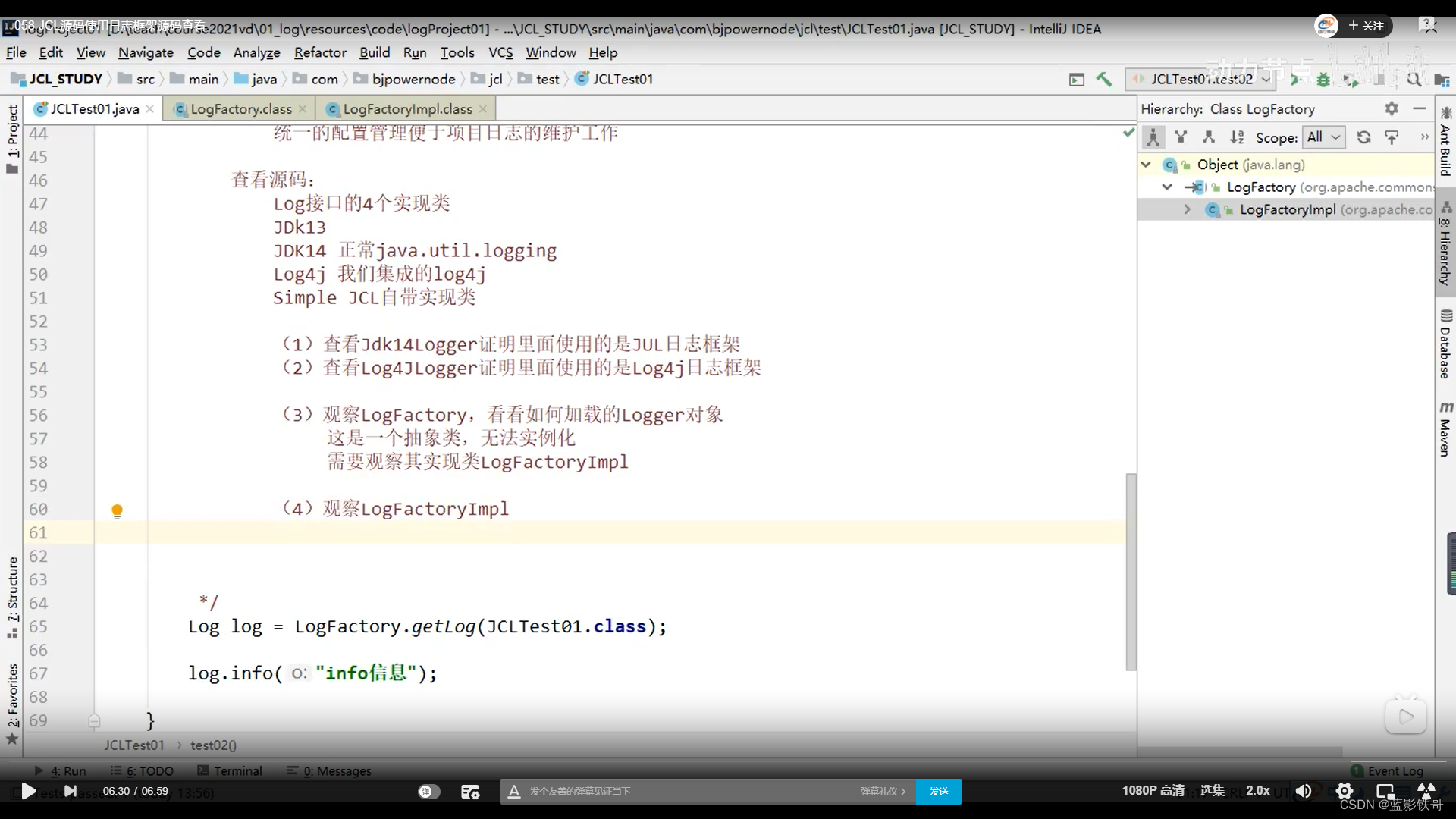Image resolution: width=1456 pixels, height=819 pixels.
Task: Open the 2.0x playback speed selector
Action: pyautogui.click(x=1258, y=790)
